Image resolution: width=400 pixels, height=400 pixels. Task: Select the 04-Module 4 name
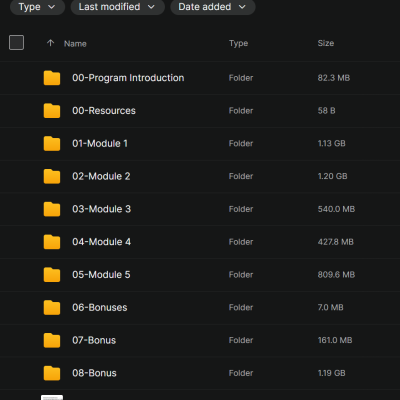(102, 242)
